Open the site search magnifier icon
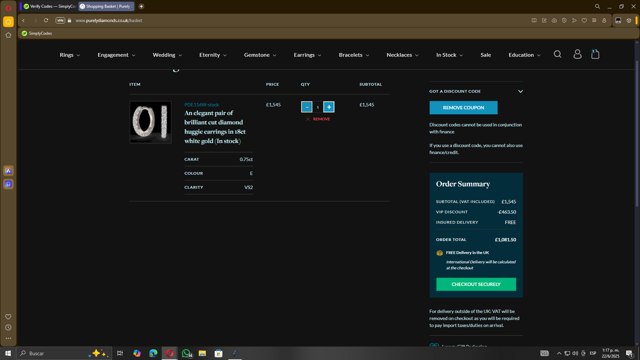Screen dimensions: 640x360 [x=557, y=54]
